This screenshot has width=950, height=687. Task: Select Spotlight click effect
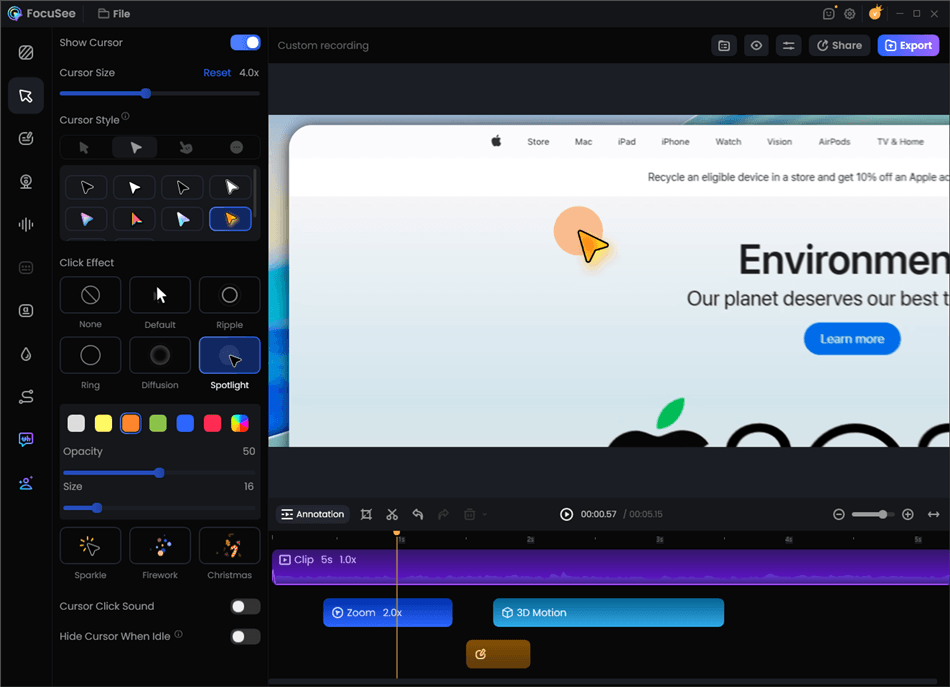(x=230, y=356)
